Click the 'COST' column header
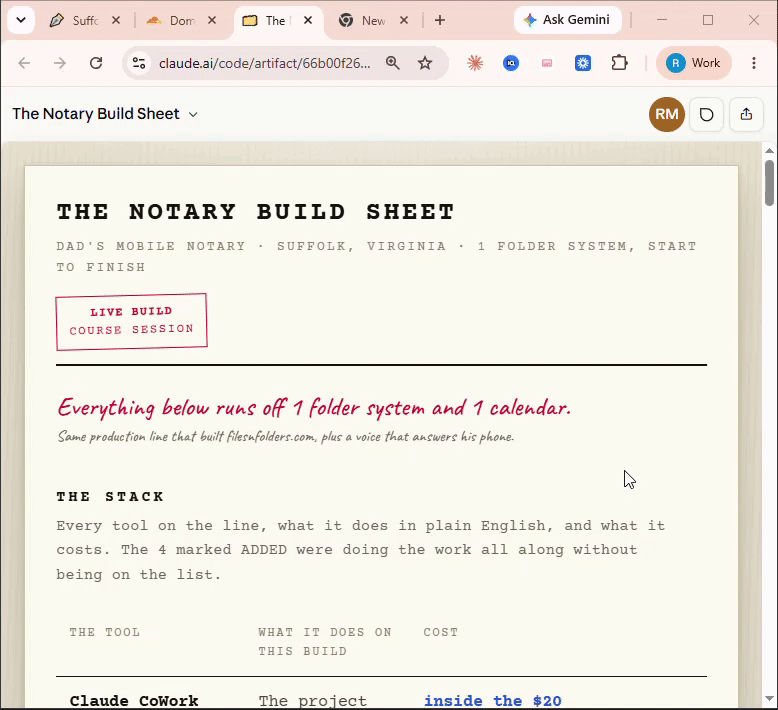 pyautogui.click(x=441, y=632)
